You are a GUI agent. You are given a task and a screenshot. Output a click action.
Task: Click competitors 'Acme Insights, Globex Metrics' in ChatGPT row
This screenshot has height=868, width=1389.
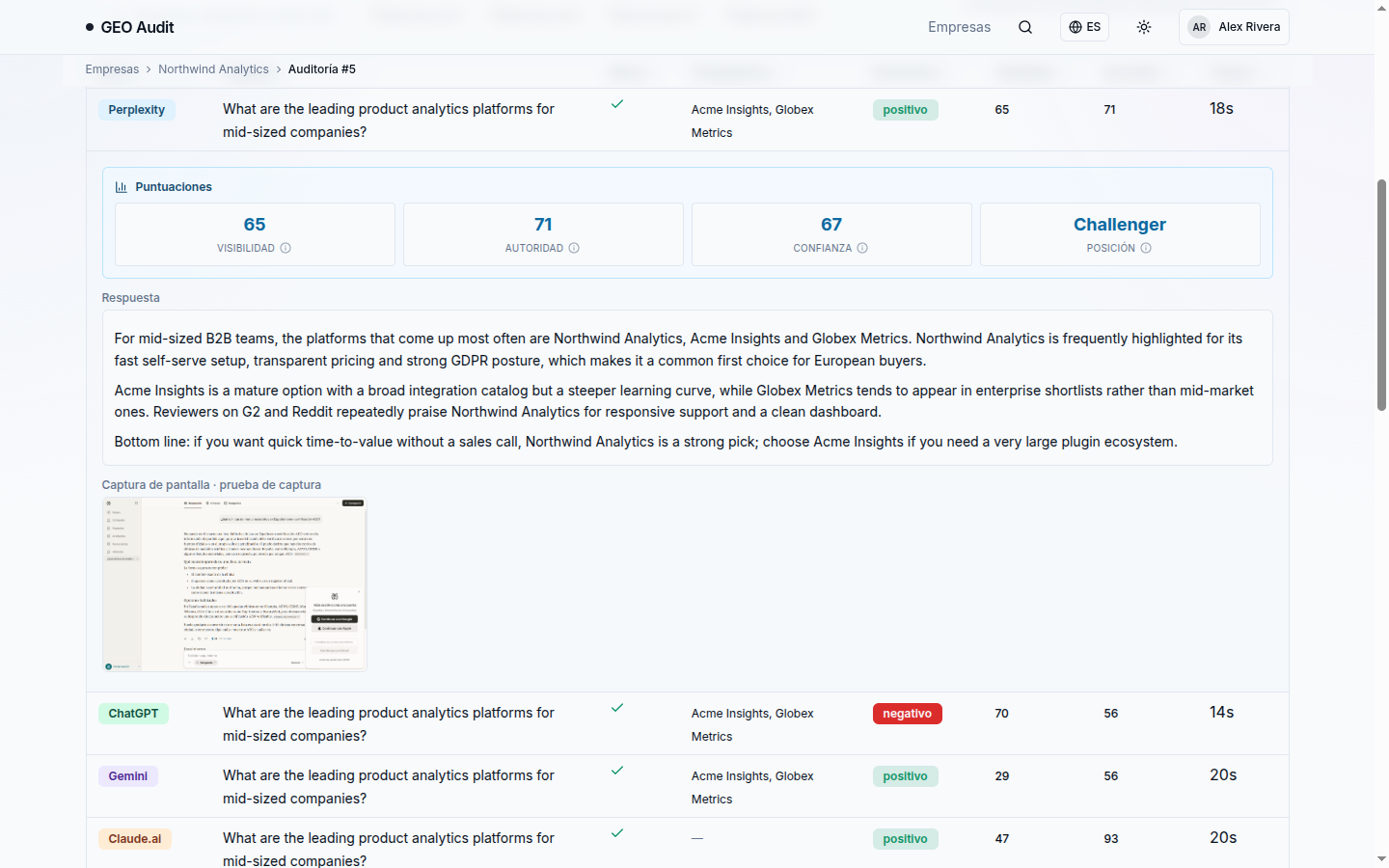pos(752,725)
